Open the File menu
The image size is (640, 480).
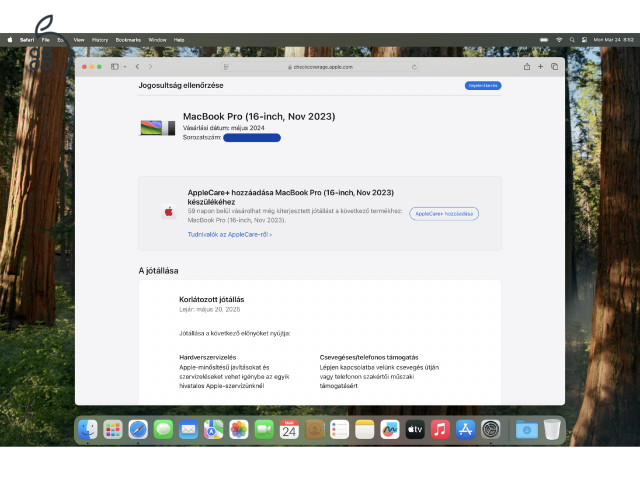pyautogui.click(x=45, y=40)
